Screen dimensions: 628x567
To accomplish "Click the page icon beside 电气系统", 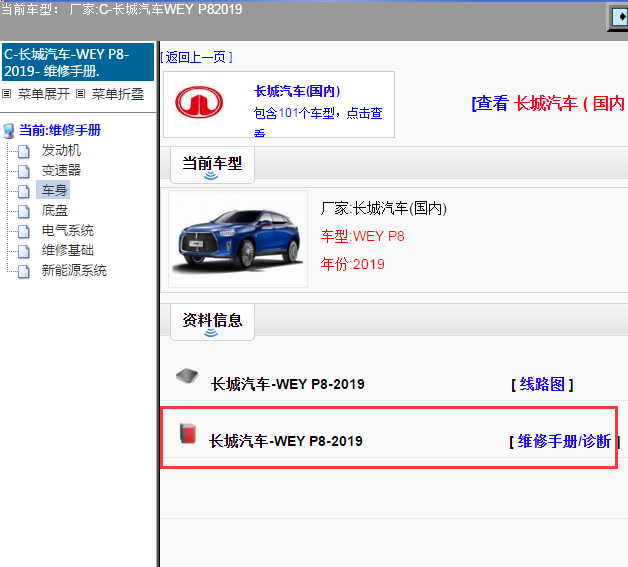I will pos(24,231).
